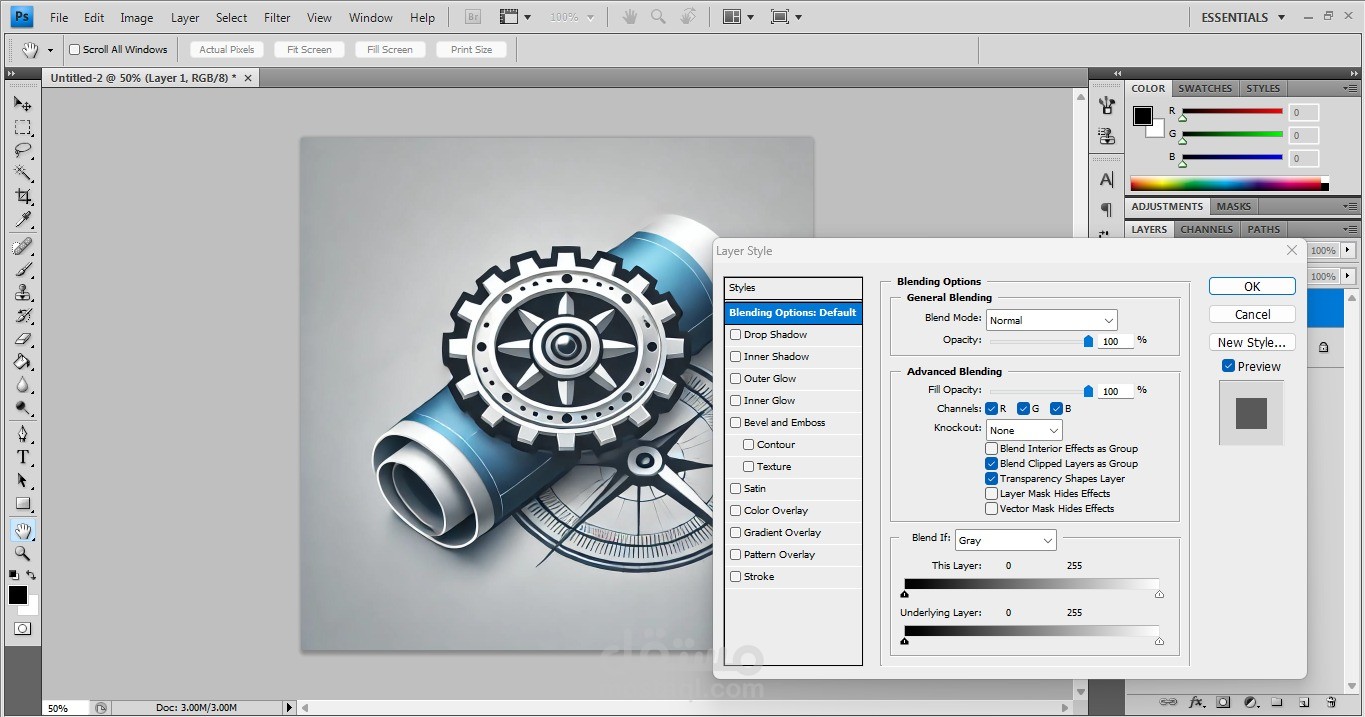Activate the Zoom tool in toolbox
Viewport: 1365px width, 717px height.
tap(22, 553)
